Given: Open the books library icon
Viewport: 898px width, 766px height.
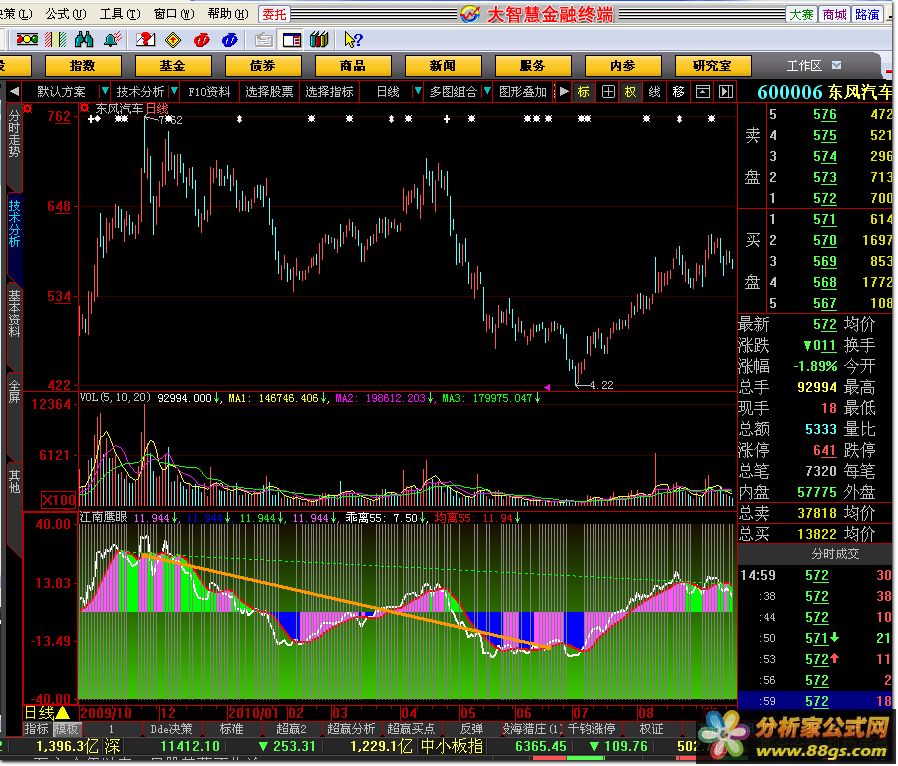Looking at the screenshot, I should pos(319,39).
